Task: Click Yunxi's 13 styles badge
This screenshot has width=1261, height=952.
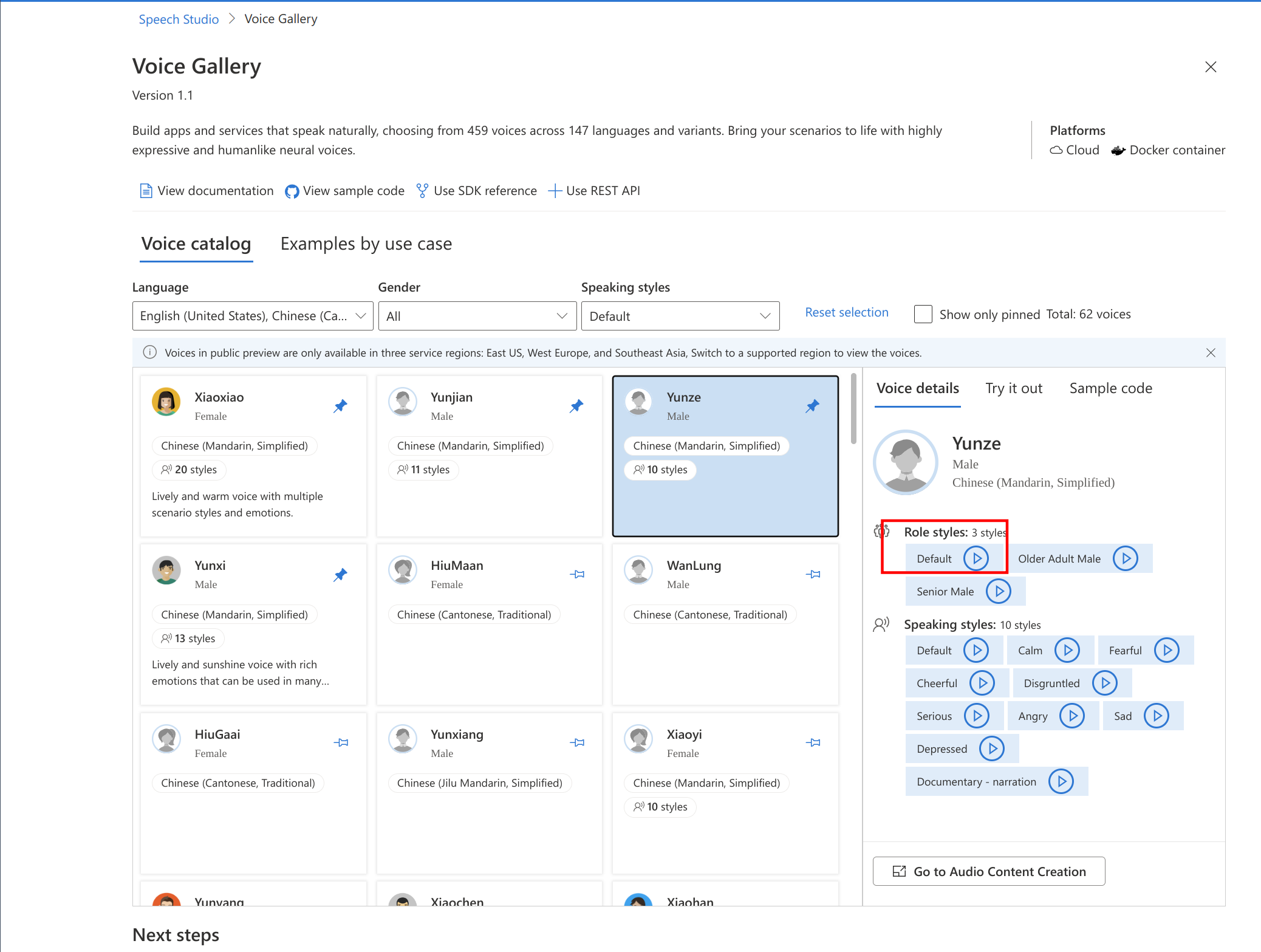Action: point(188,639)
